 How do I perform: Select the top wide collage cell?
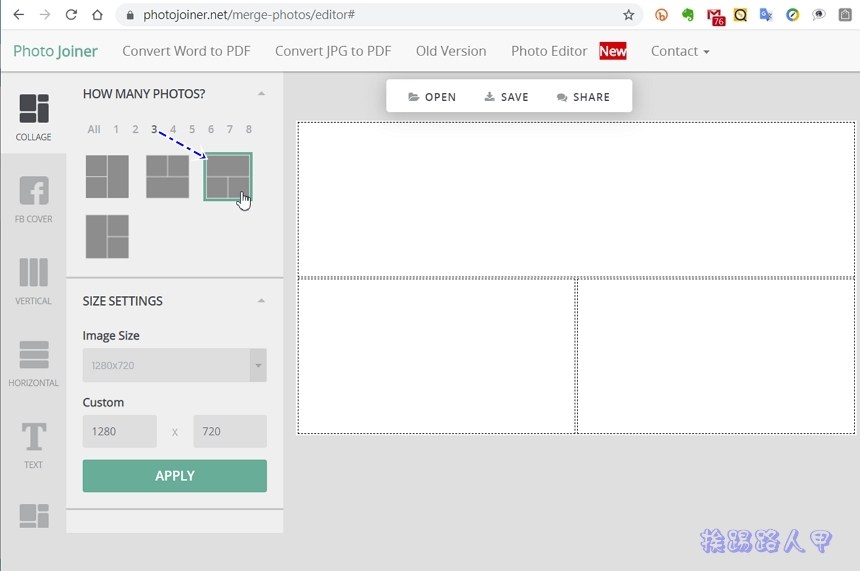pos(576,200)
